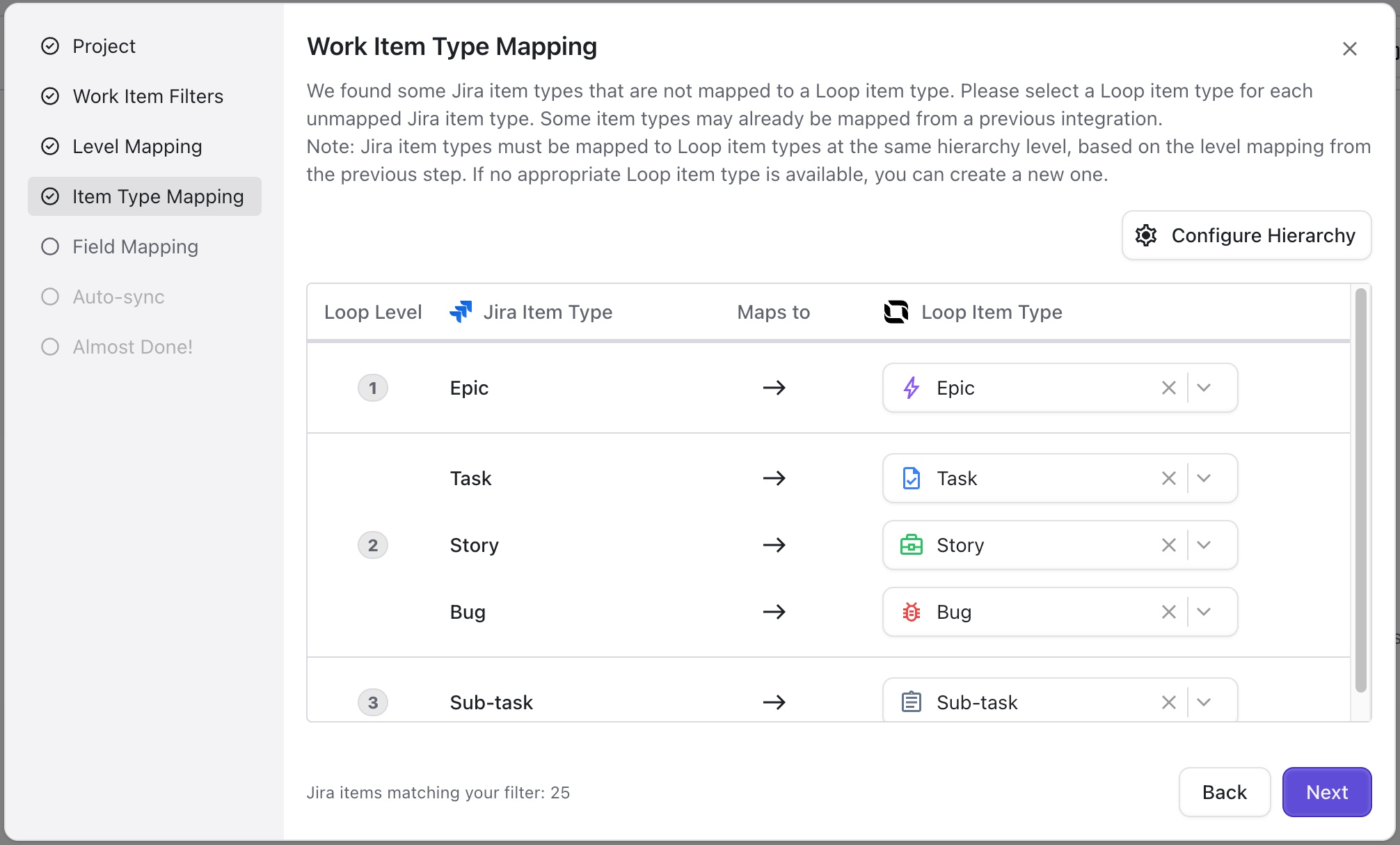
Task: Click the level 3 badge
Action: [373, 702]
